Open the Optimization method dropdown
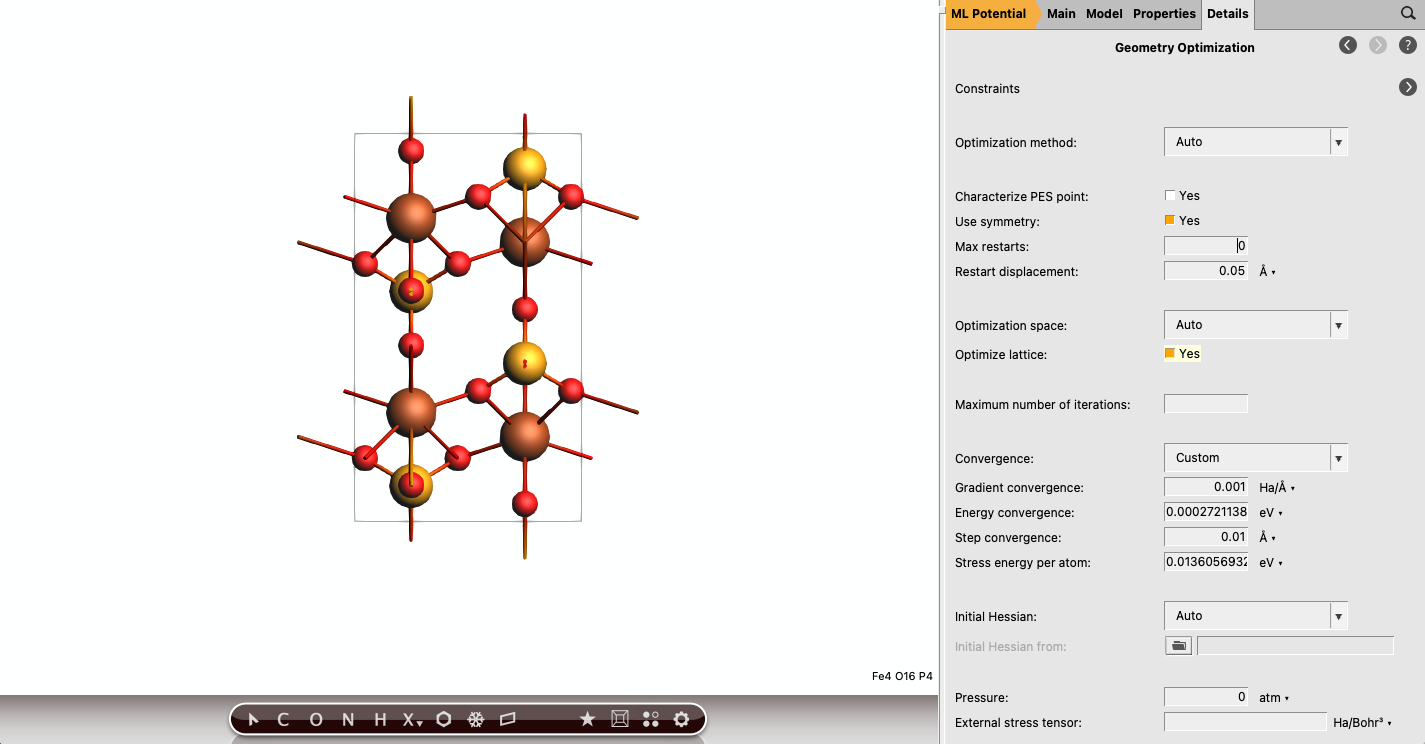This screenshot has height=744, width=1425. (1255, 142)
